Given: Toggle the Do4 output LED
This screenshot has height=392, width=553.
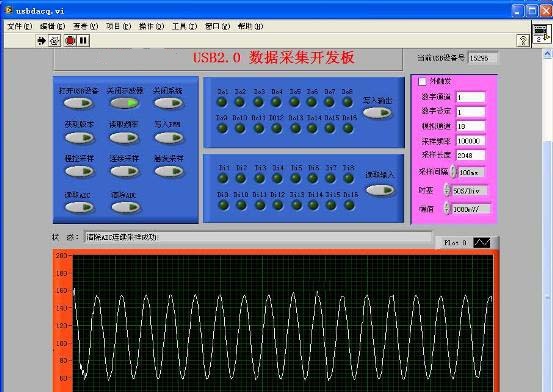Looking at the screenshot, I should (x=276, y=102).
